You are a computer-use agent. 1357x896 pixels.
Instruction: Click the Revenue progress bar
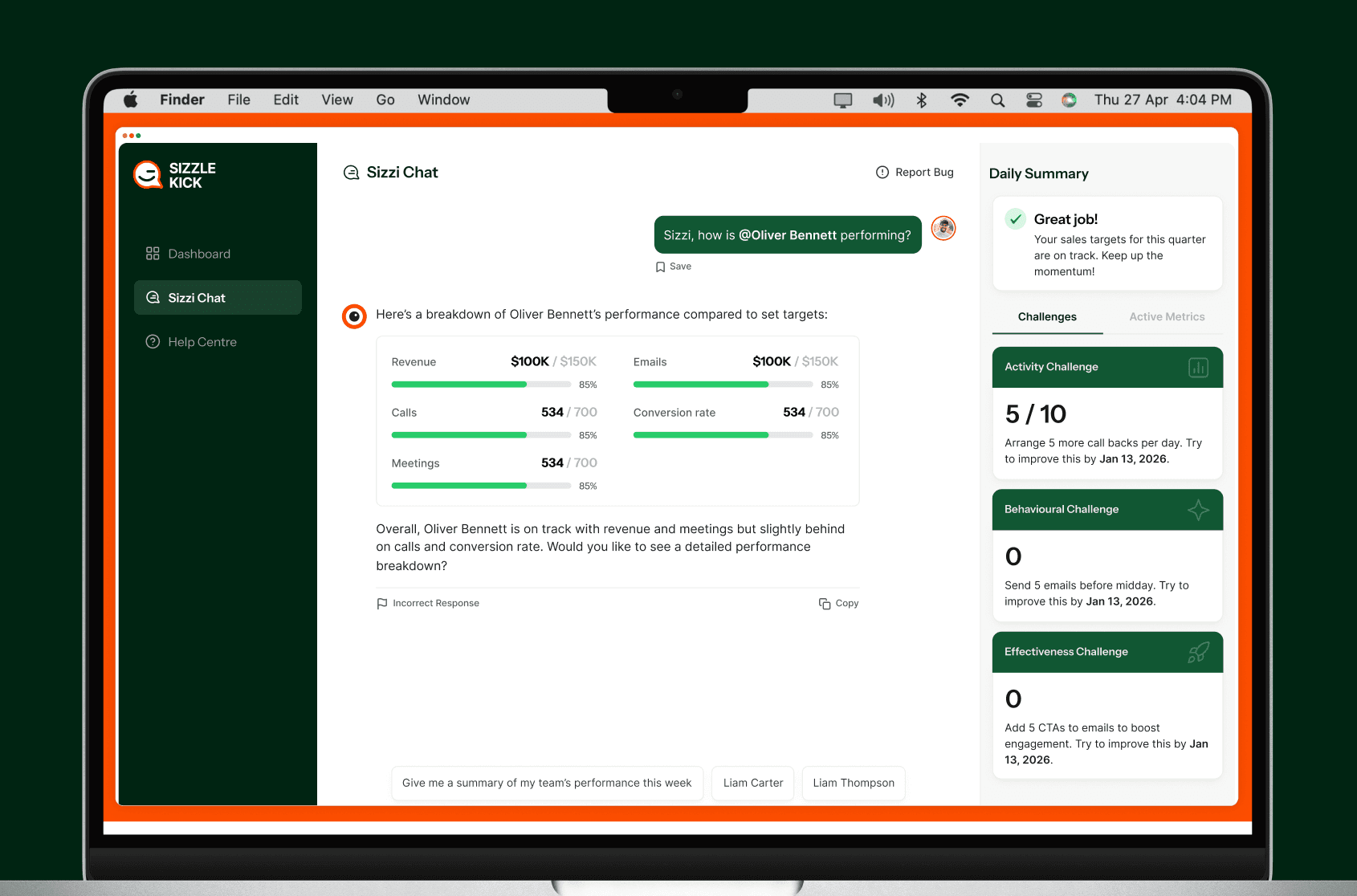click(x=481, y=385)
